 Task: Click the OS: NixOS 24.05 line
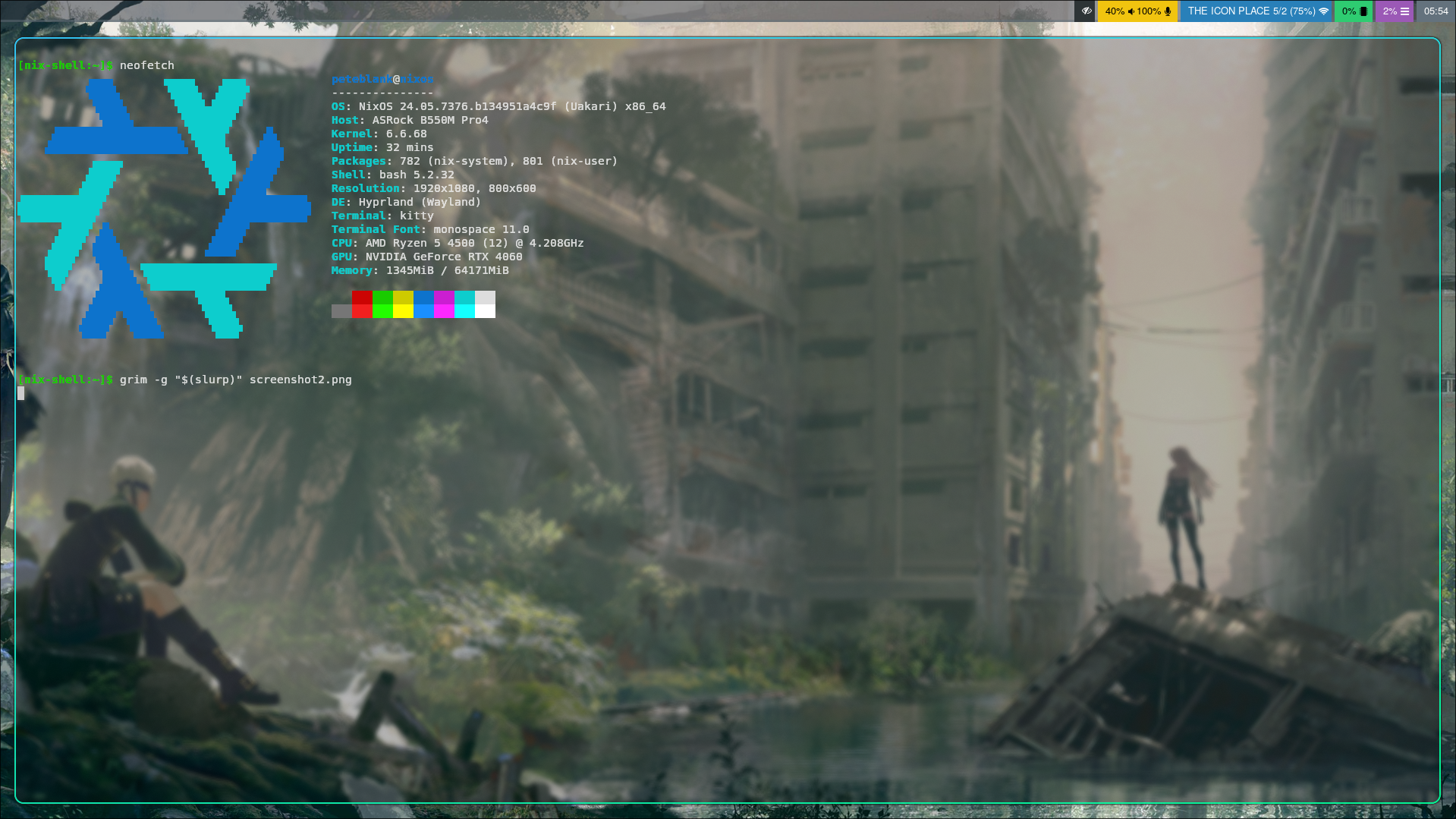(498, 106)
